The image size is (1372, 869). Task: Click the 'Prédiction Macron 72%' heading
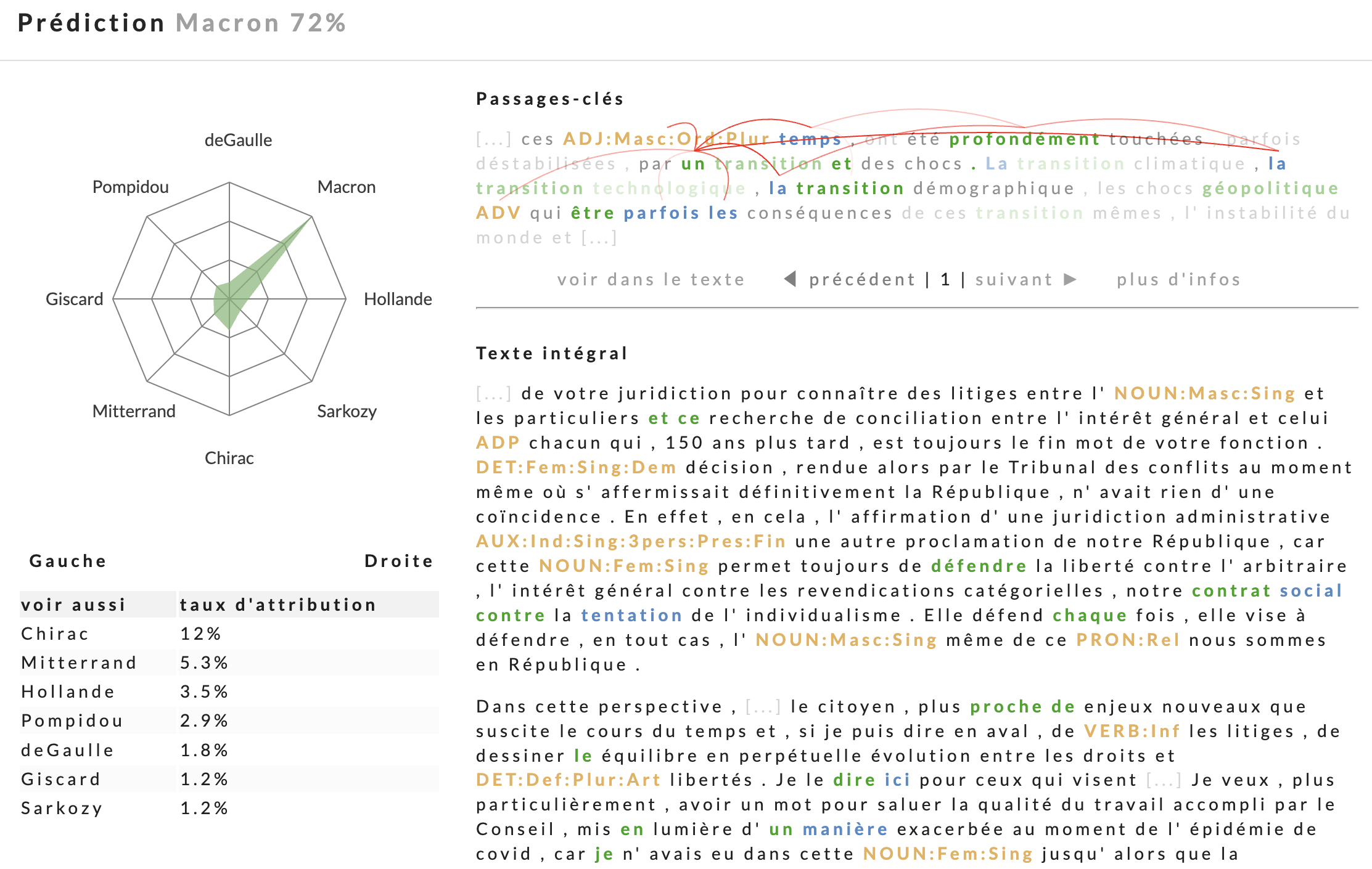pos(182,23)
